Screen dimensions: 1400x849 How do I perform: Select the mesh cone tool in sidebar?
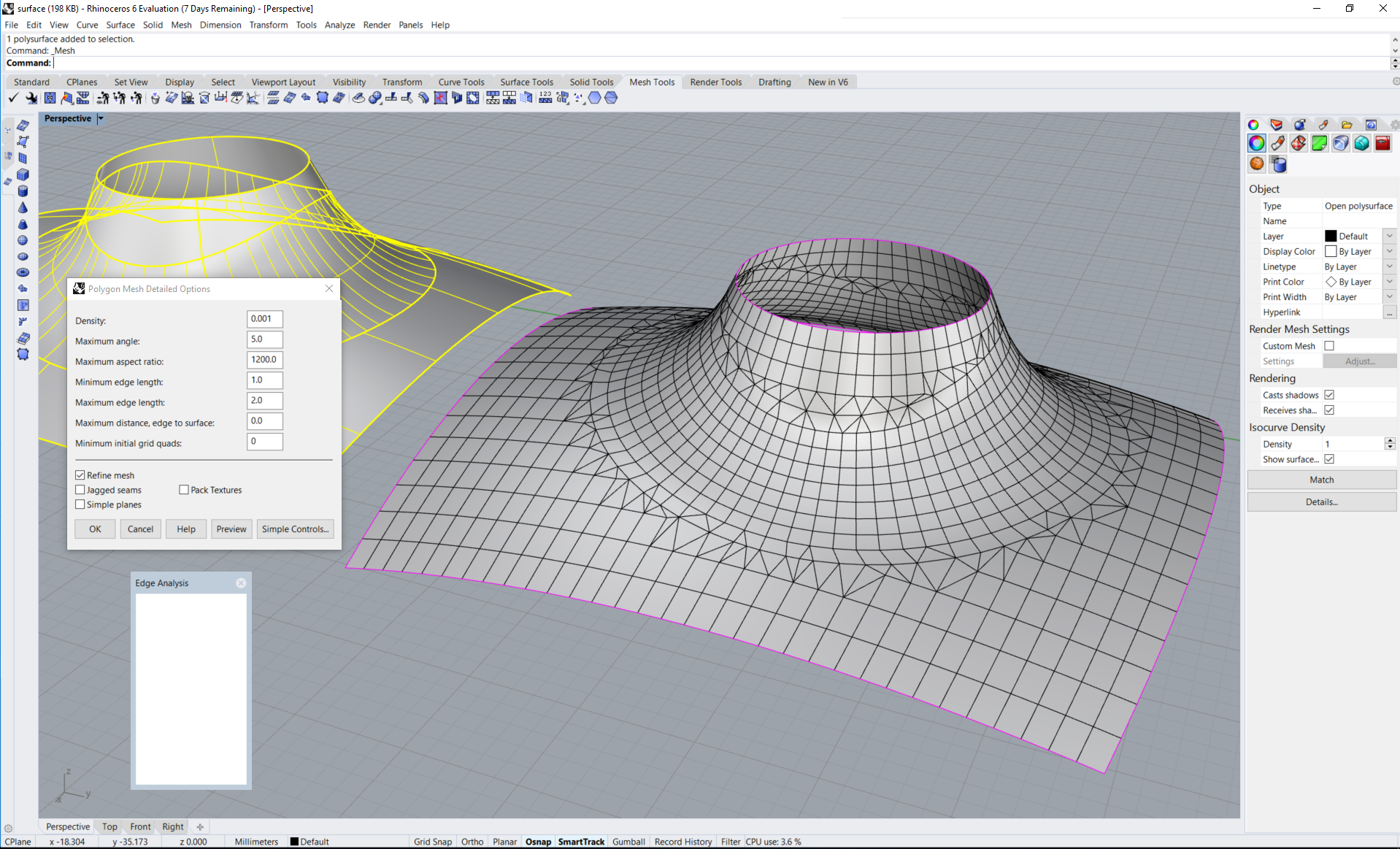(x=23, y=207)
